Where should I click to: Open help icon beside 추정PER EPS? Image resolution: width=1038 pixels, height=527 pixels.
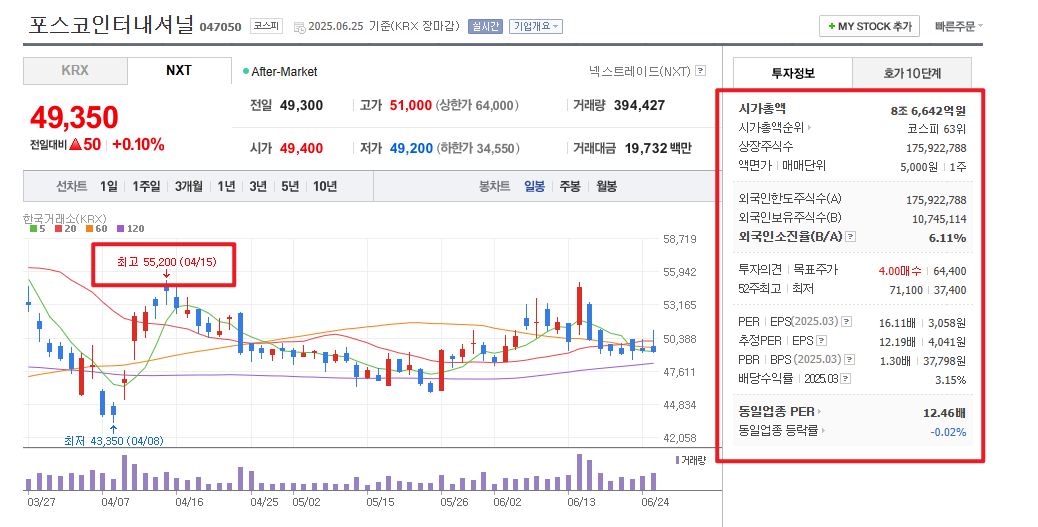coord(822,341)
